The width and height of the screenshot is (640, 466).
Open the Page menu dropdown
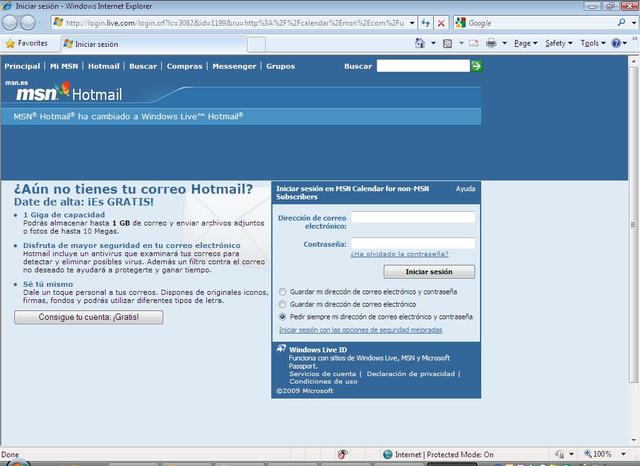(x=526, y=43)
